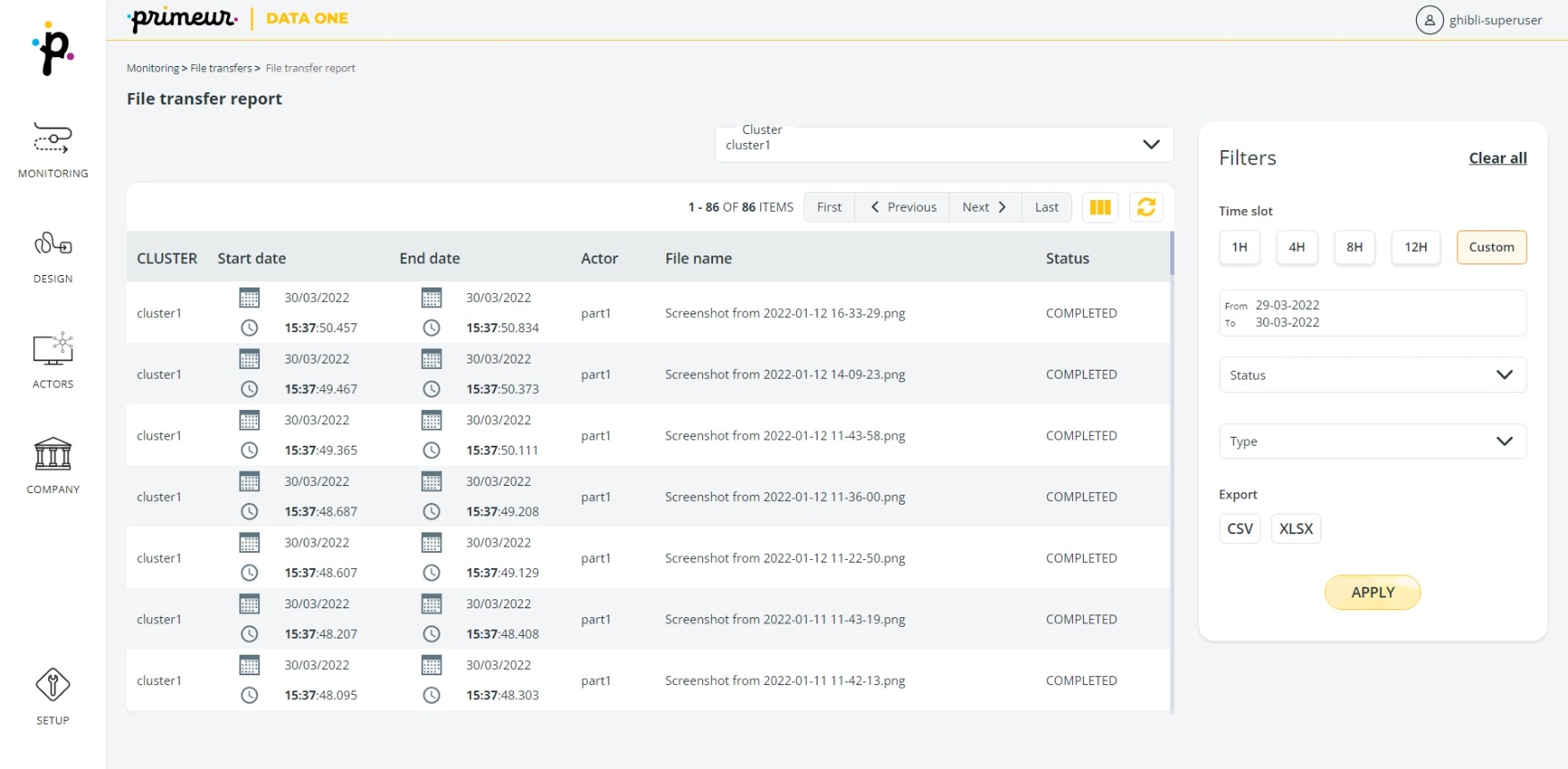Click file name Screenshot from 2022-01-12 11-43-58.png

click(785, 436)
